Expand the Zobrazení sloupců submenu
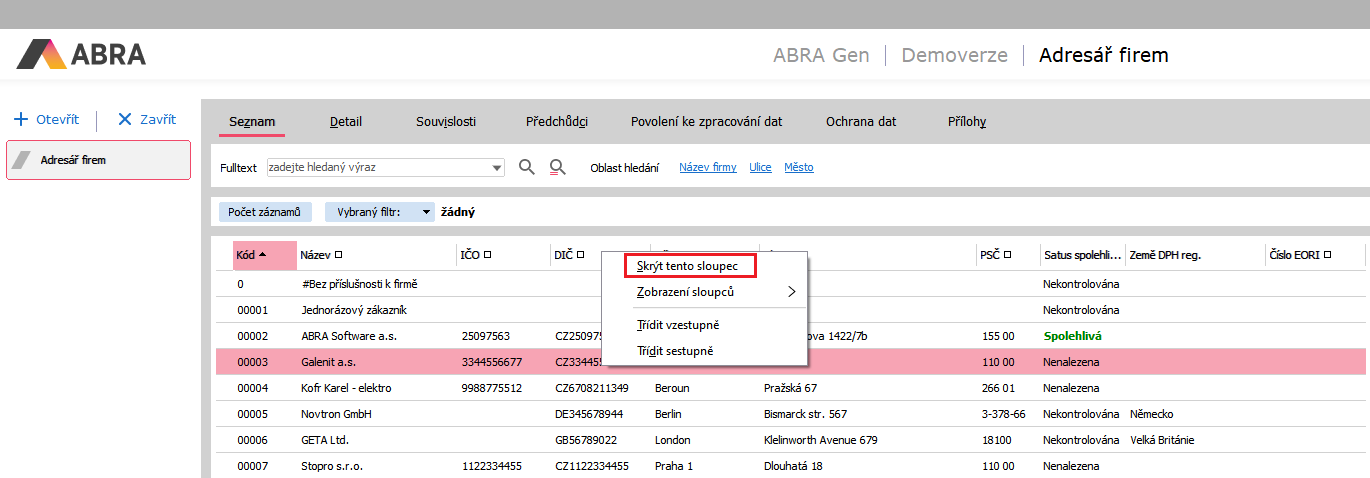Image resolution: width=1370 pixels, height=478 pixels. [x=792, y=292]
